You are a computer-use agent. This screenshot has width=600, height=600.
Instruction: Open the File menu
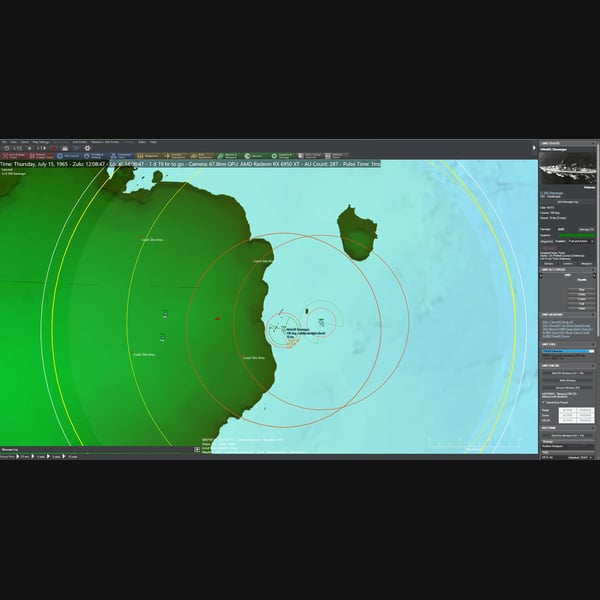pyautogui.click(x=4, y=142)
